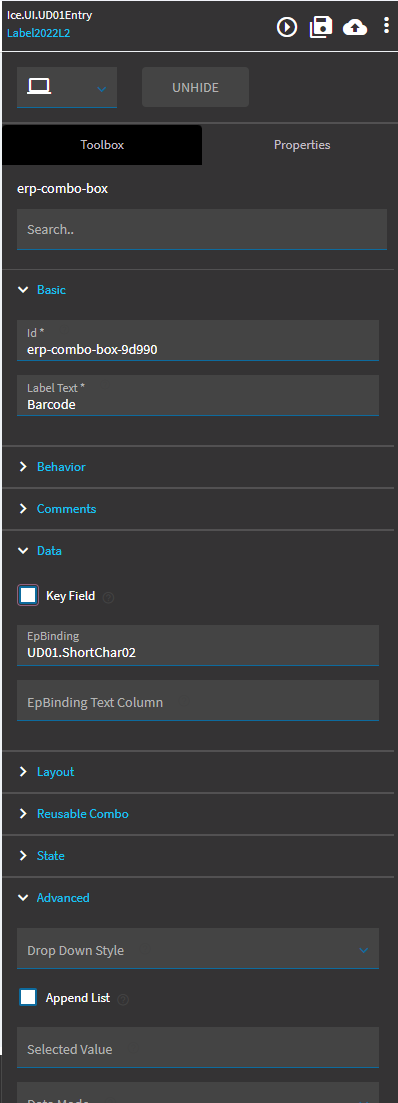The image size is (398, 1103).
Task: Open the device type dropdown arrow
Action: coord(101,89)
